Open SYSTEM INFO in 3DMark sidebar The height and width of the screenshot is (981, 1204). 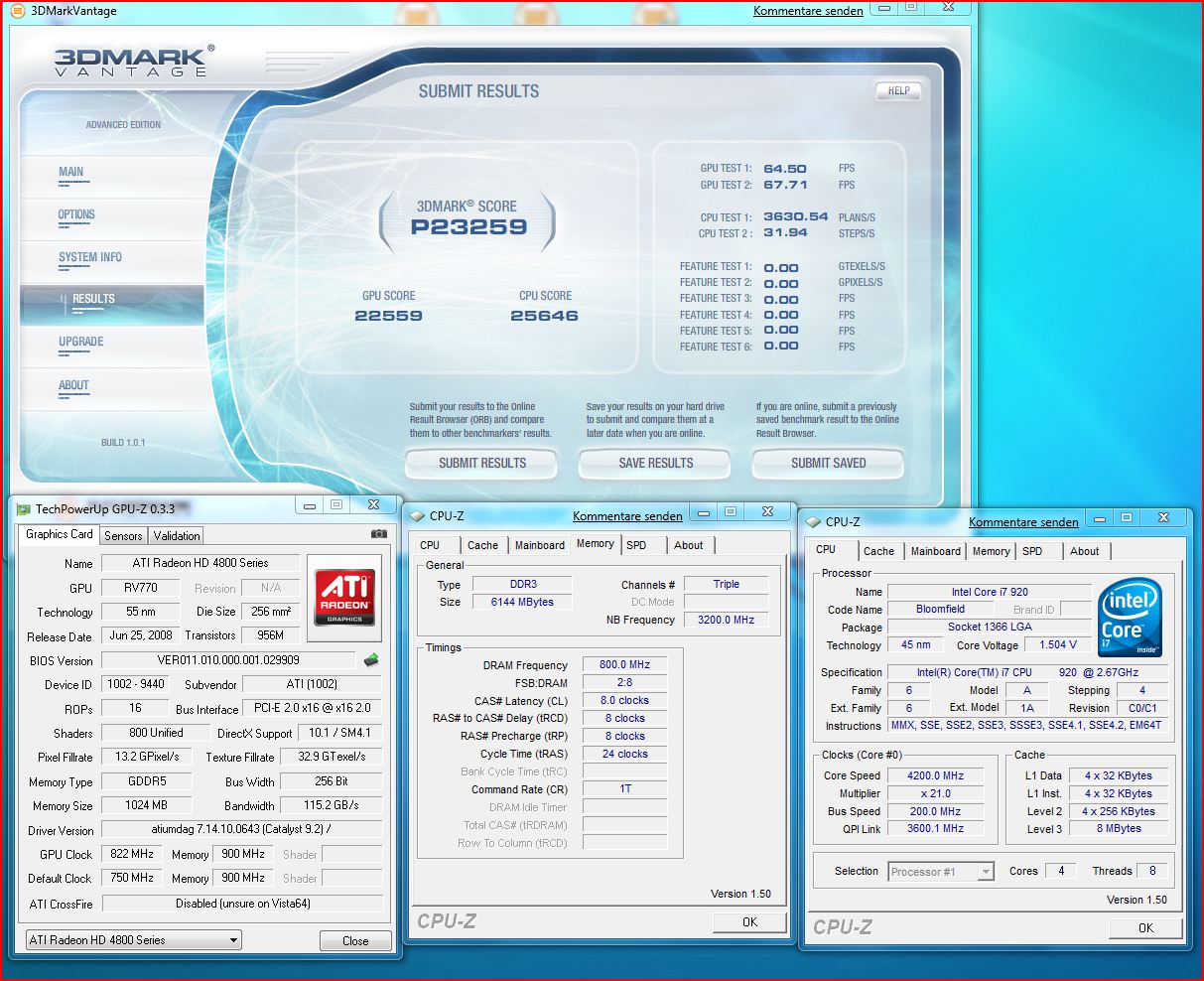90,257
